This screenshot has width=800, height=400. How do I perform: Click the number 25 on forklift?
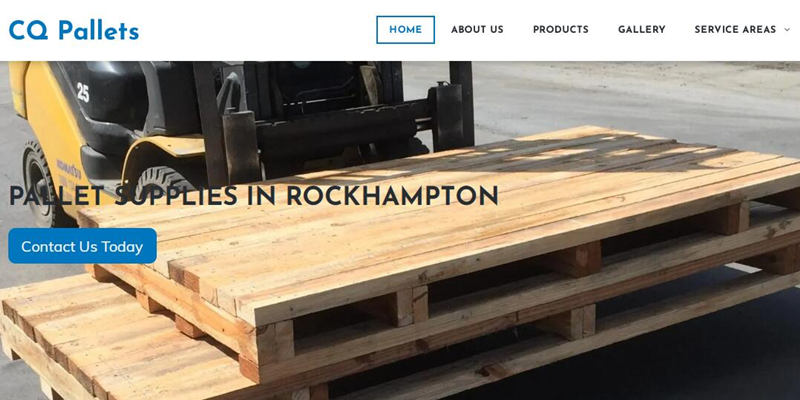[83, 92]
